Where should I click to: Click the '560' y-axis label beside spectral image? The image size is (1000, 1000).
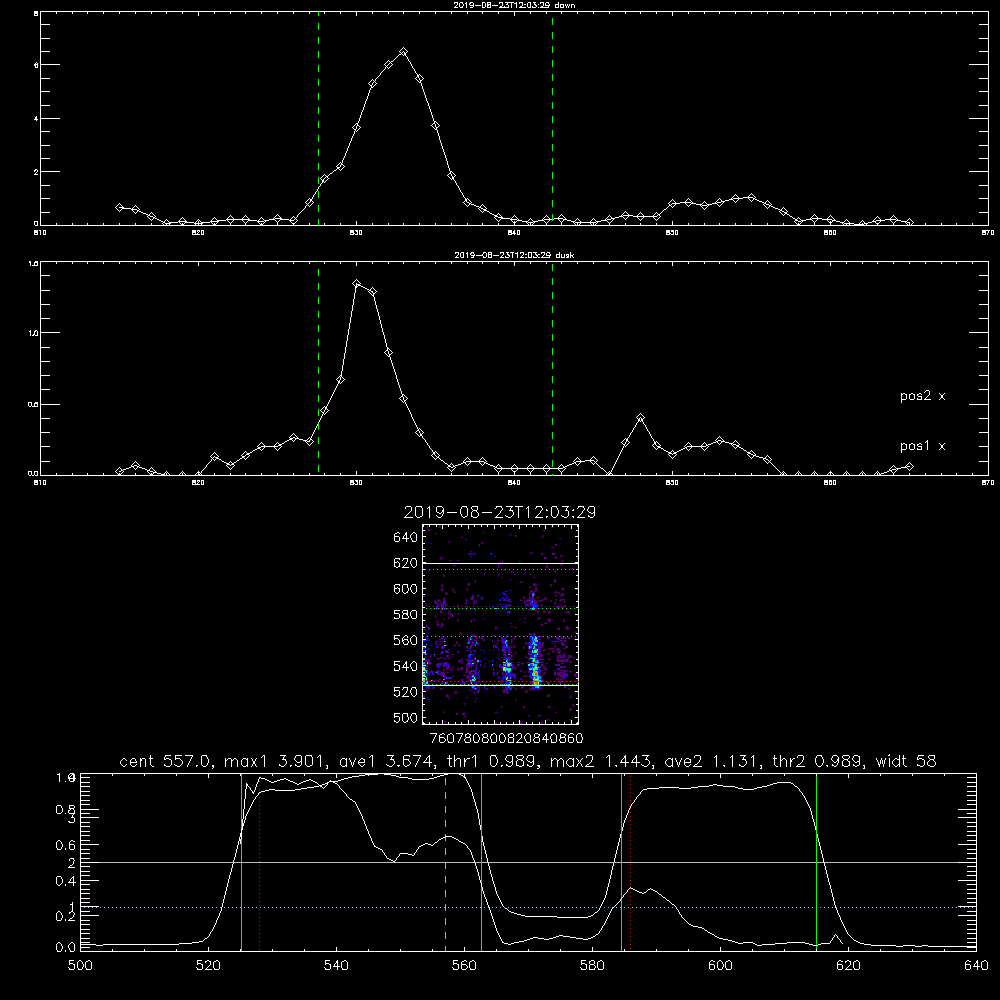pos(405,640)
